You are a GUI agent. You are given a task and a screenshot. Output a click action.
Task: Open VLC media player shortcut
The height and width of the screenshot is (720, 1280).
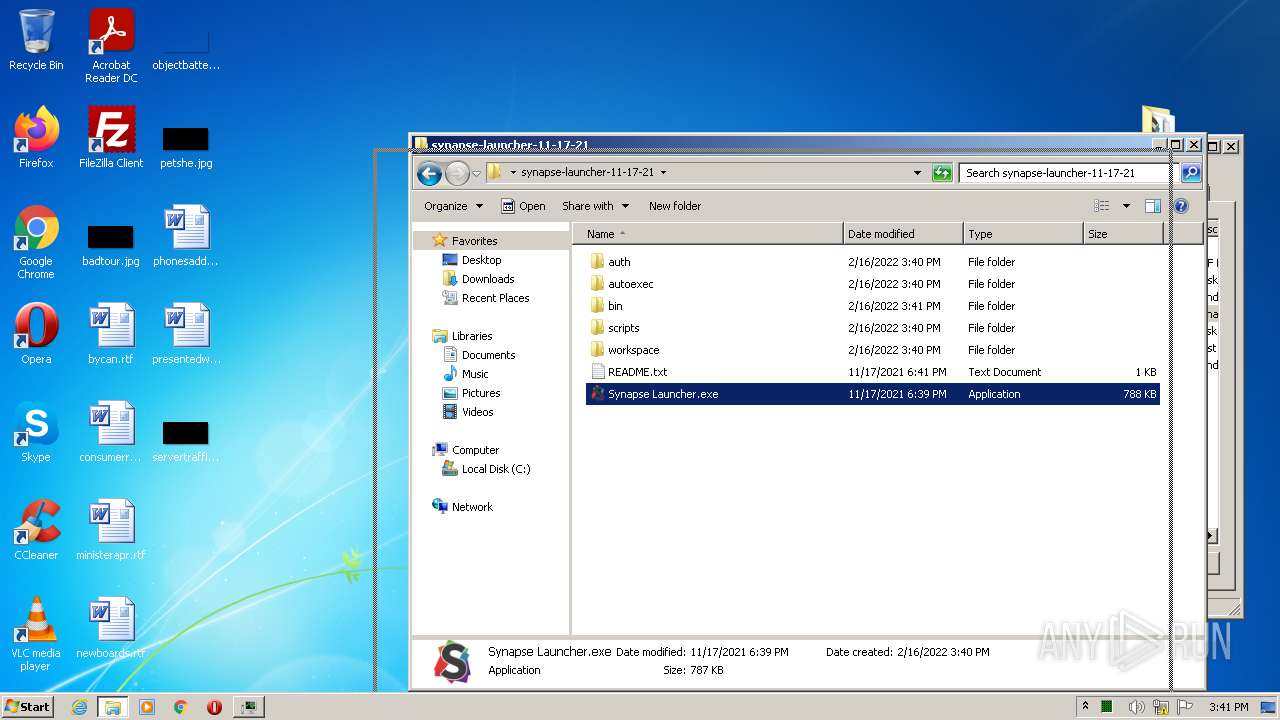coord(36,634)
